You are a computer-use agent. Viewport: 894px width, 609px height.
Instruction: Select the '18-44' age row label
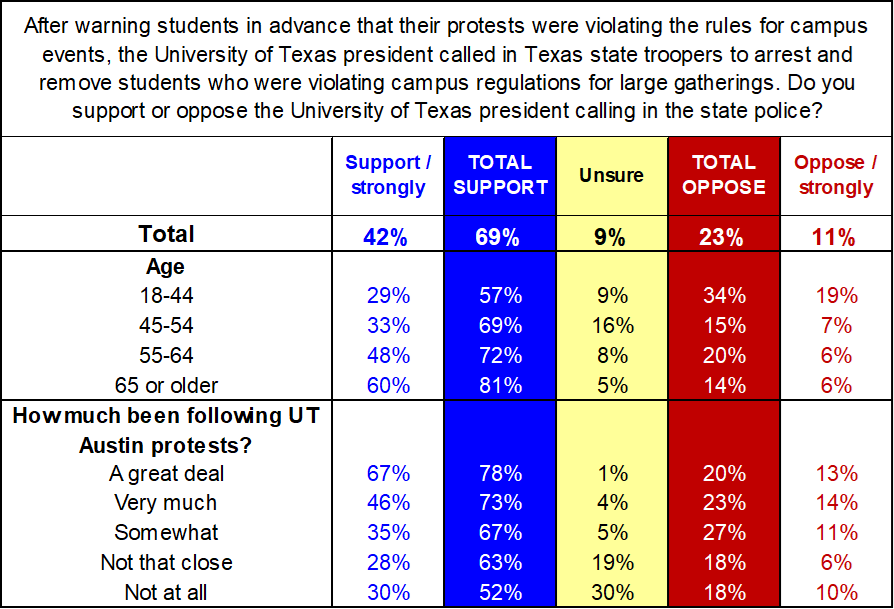pos(166,296)
